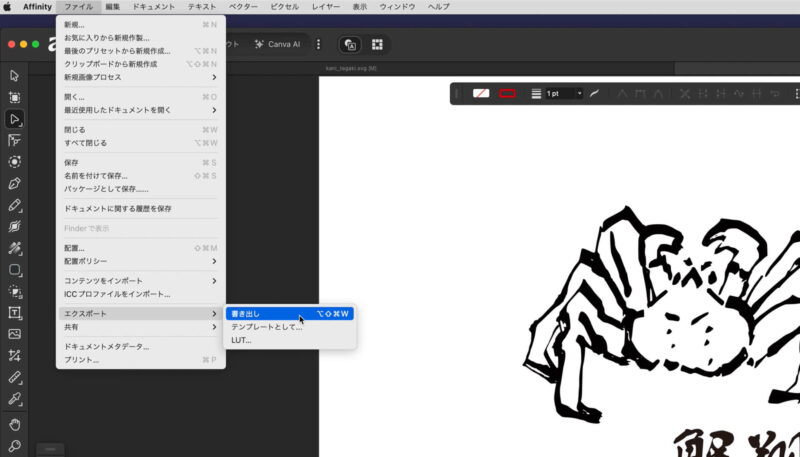Choose ICC プロファイルをインポート...
The width and height of the screenshot is (800, 457).
[x=141, y=294]
